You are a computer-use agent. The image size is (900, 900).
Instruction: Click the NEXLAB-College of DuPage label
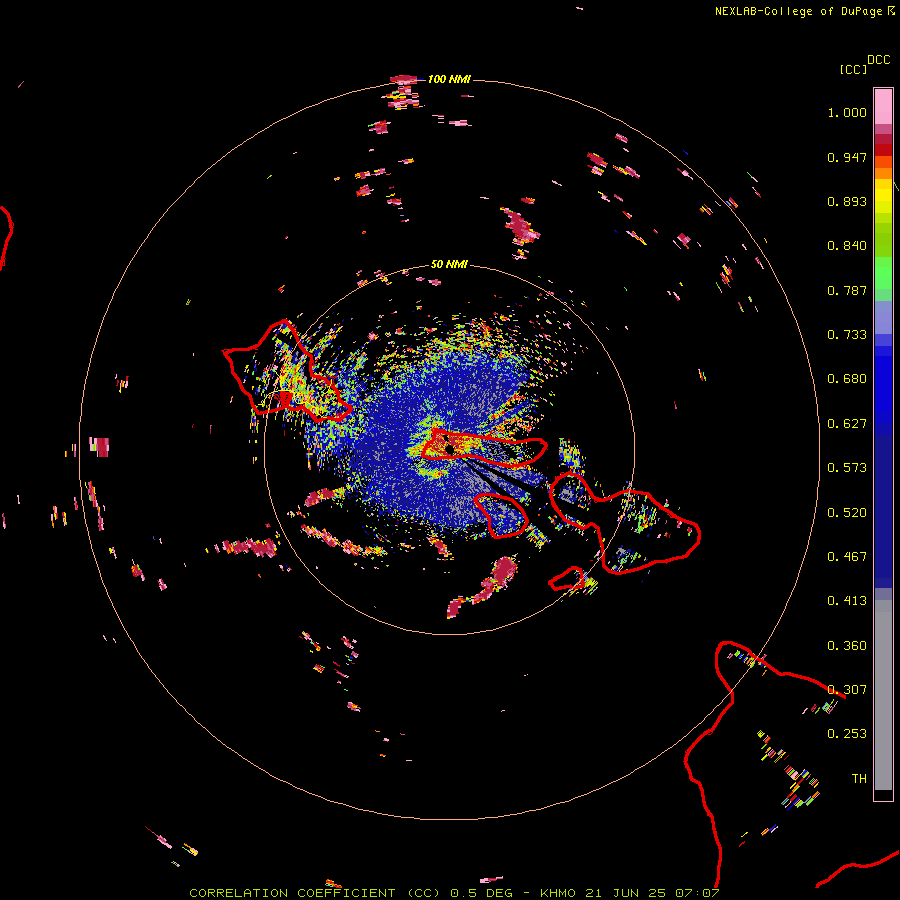[798, 11]
